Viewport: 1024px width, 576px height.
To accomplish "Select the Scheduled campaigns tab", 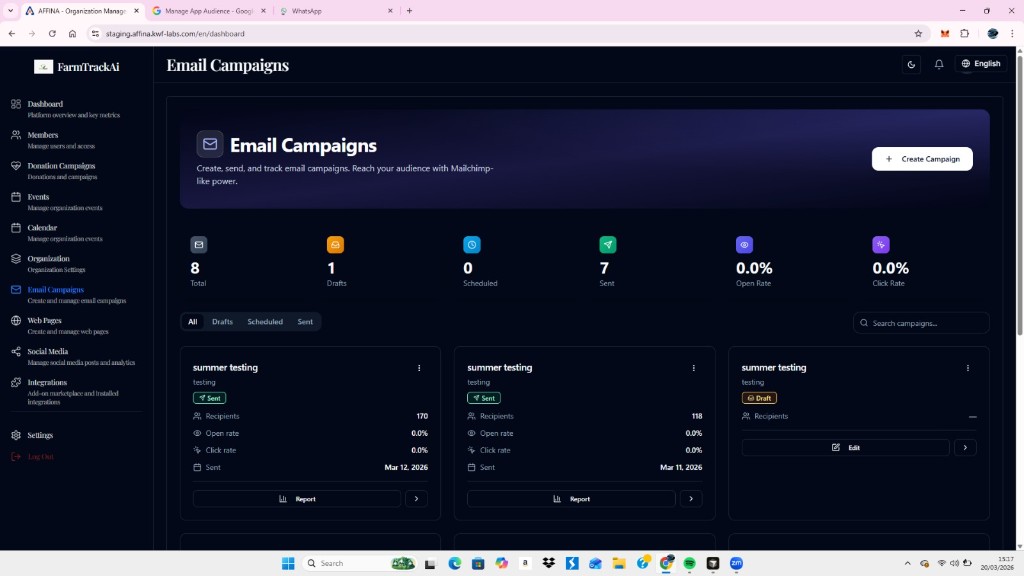I will coord(265,321).
